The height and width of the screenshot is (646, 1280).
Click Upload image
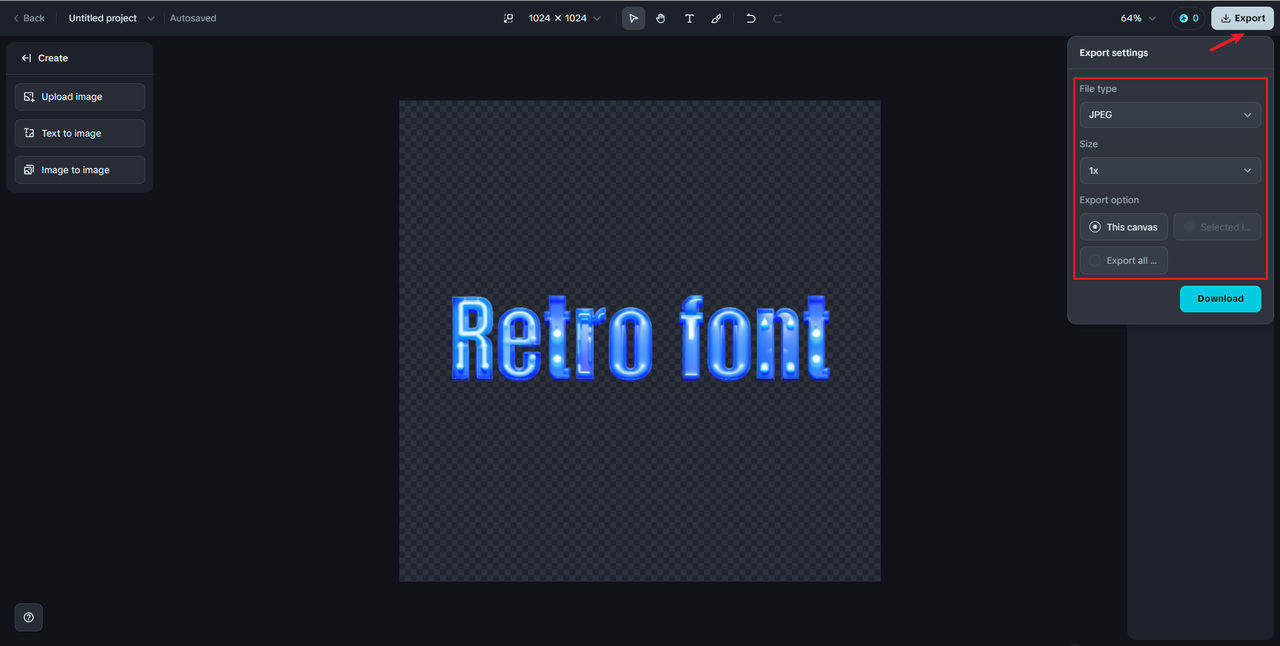tap(80, 97)
